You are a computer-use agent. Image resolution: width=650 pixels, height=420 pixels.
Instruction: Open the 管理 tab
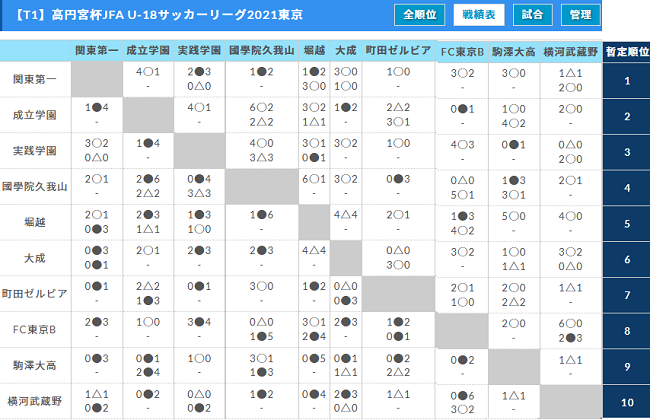point(580,15)
